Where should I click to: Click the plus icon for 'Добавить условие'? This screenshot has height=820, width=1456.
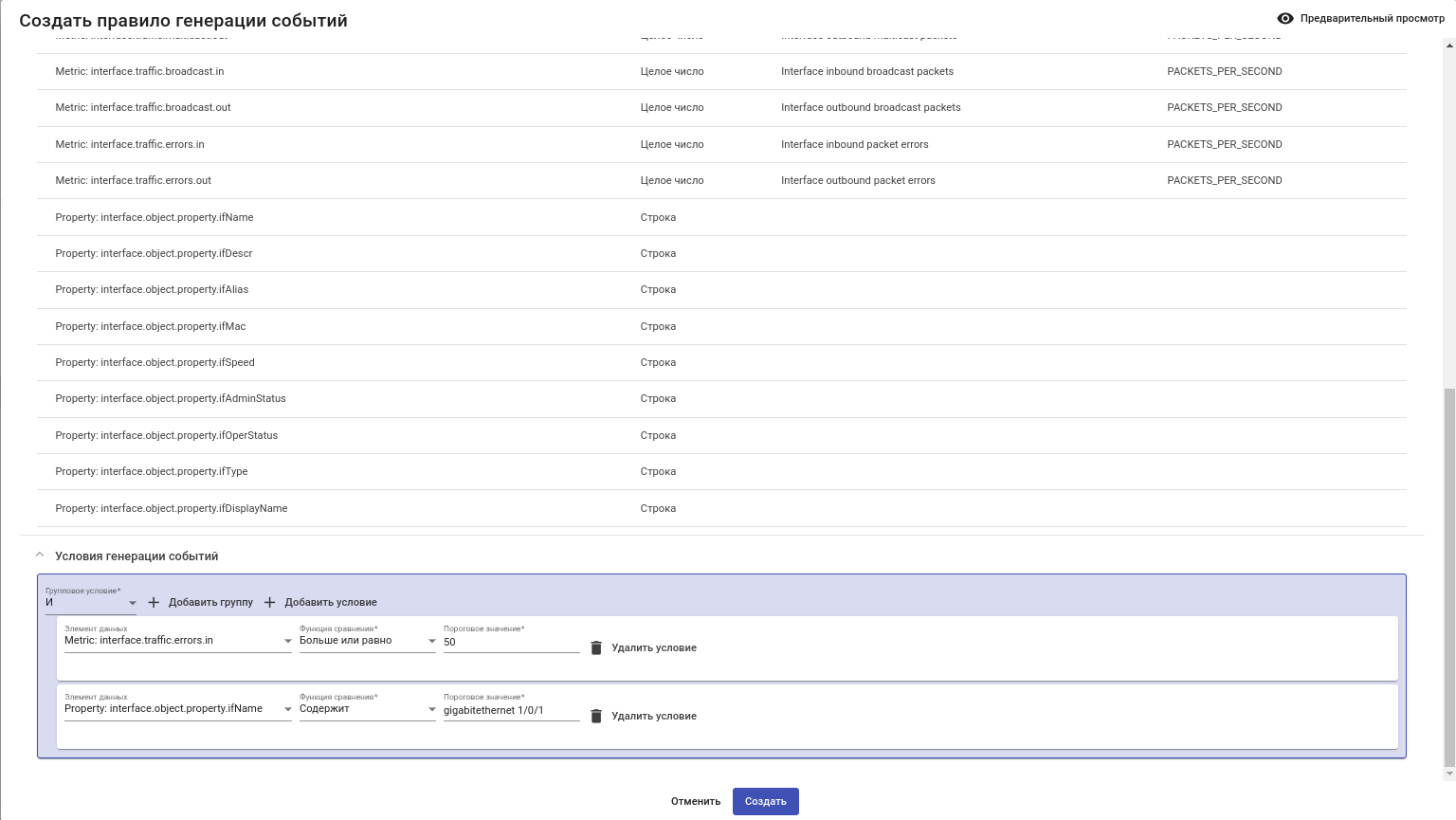270,602
